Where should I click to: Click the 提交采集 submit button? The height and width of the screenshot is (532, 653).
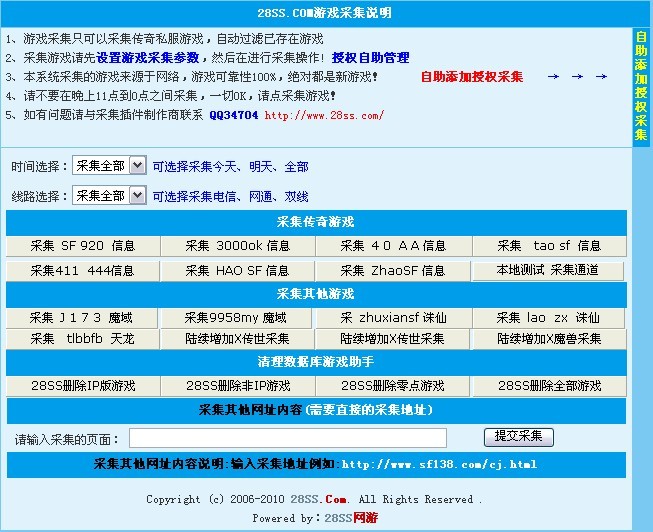click(x=518, y=437)
